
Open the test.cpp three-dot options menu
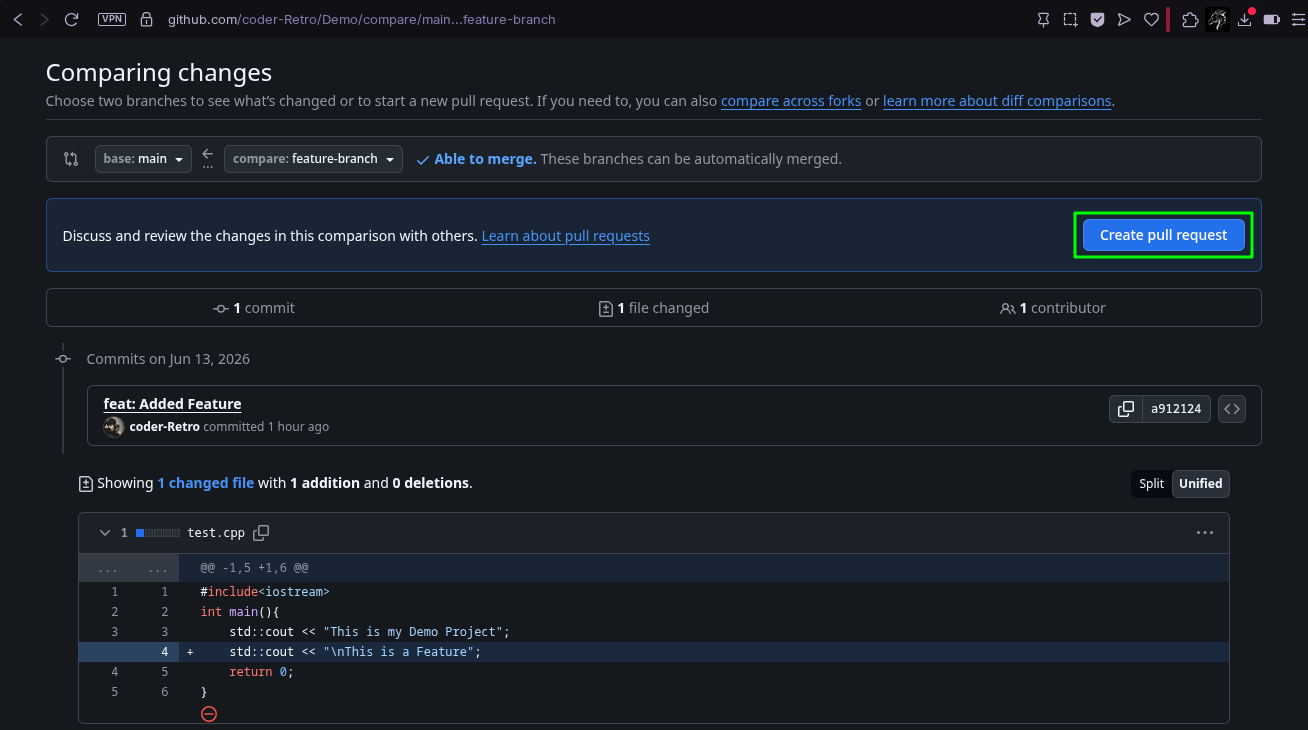(1205, 533)
